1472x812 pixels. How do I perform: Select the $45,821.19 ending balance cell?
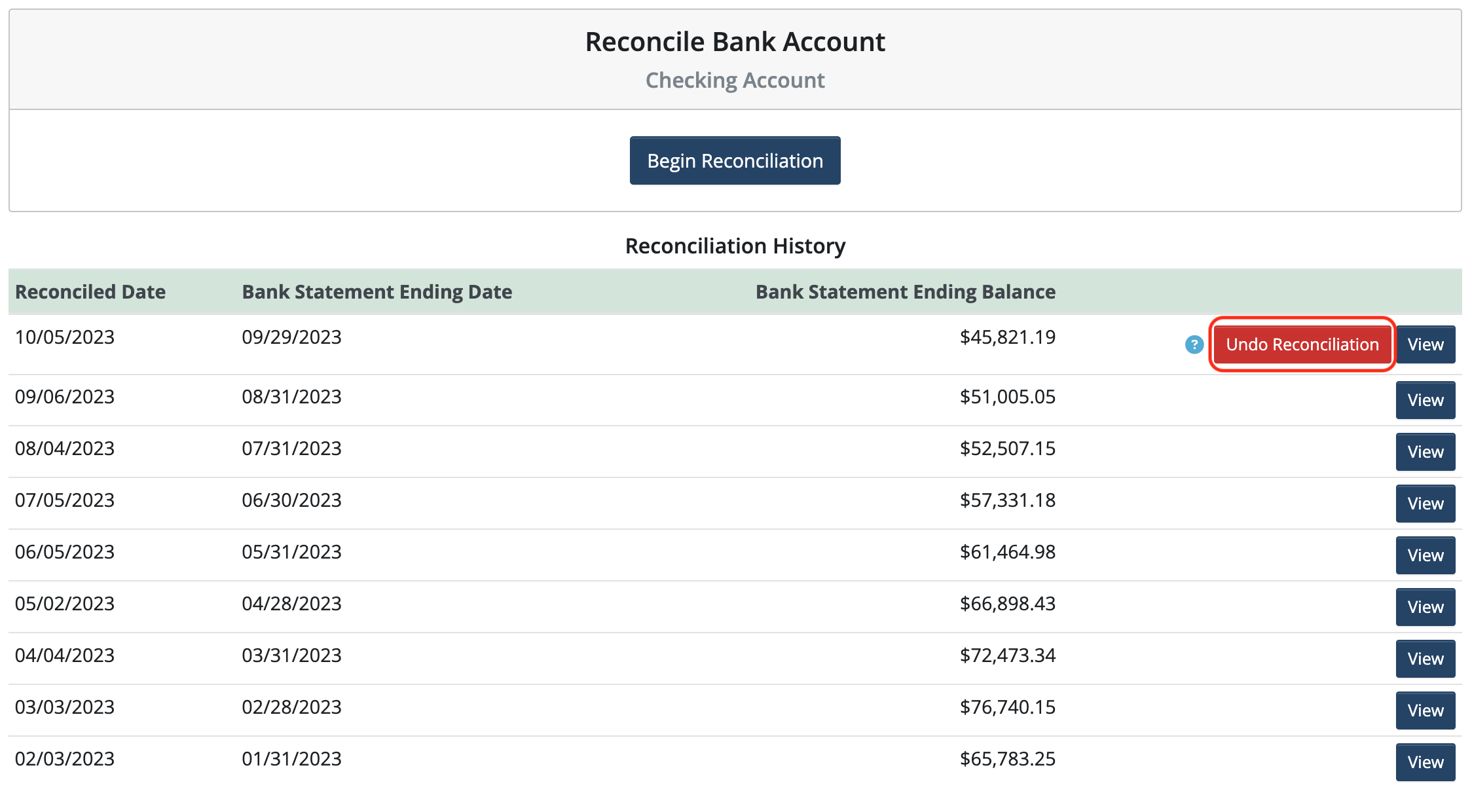[1008, 337]
